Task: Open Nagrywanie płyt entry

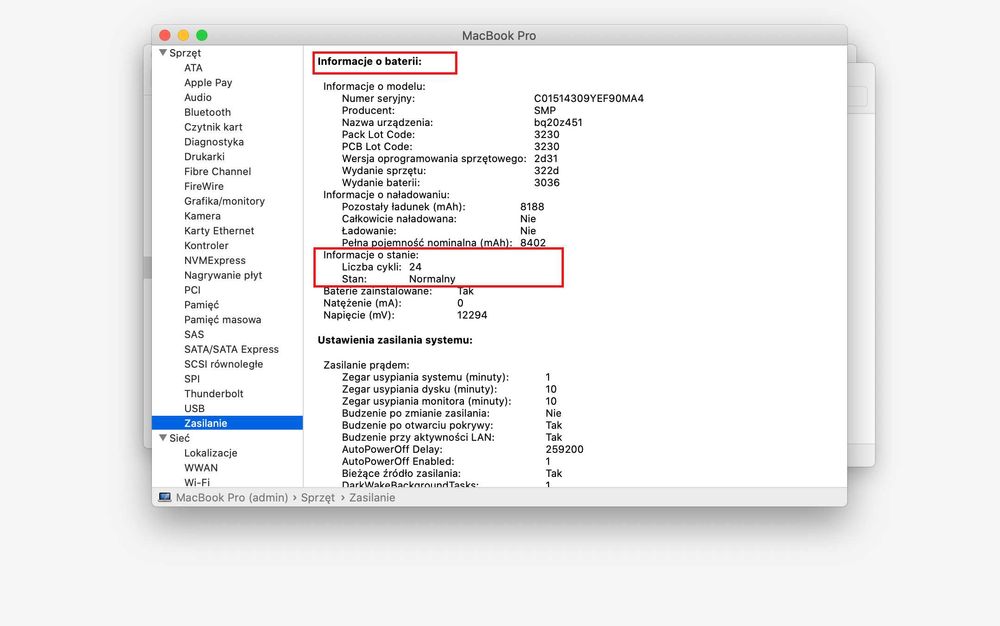Action: (x=223, y=275)
